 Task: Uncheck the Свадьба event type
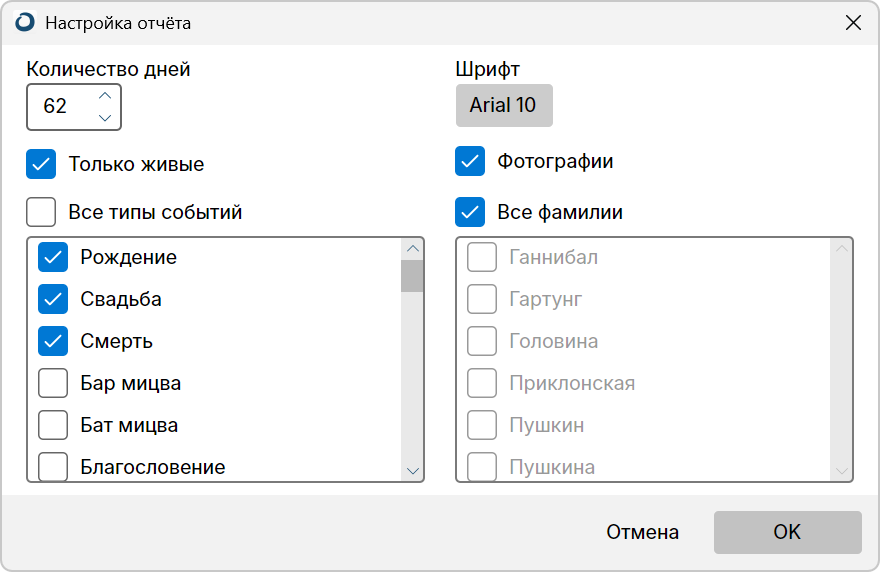[53, 299]
